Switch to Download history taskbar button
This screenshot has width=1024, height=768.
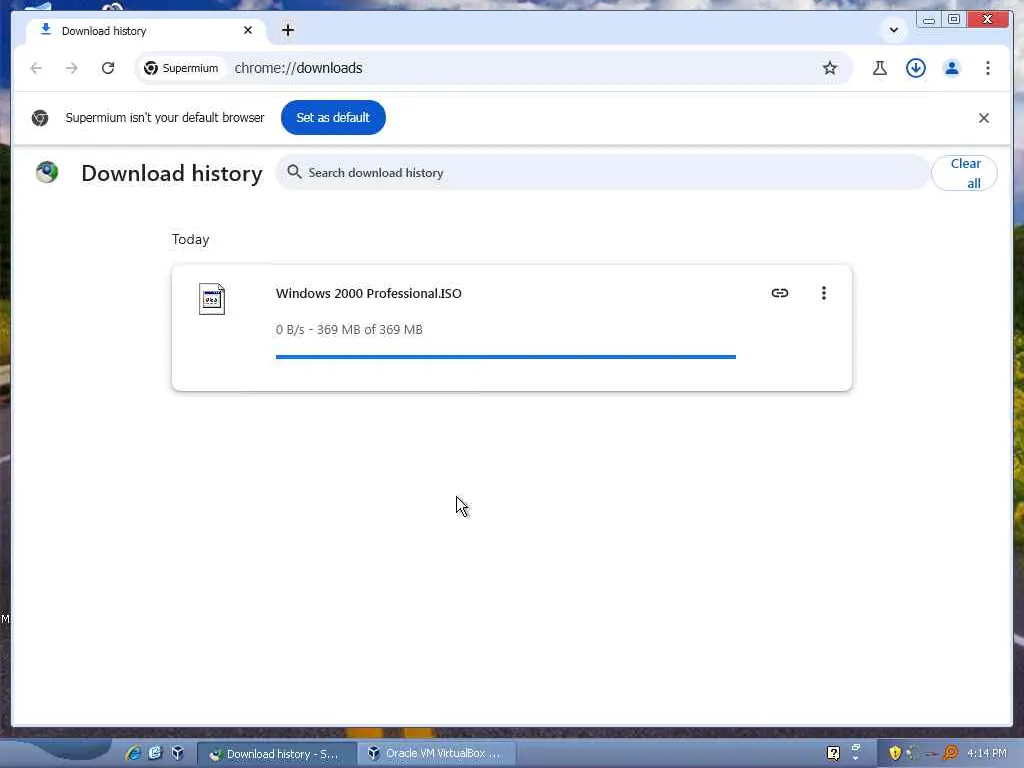[x=276, y=754]
